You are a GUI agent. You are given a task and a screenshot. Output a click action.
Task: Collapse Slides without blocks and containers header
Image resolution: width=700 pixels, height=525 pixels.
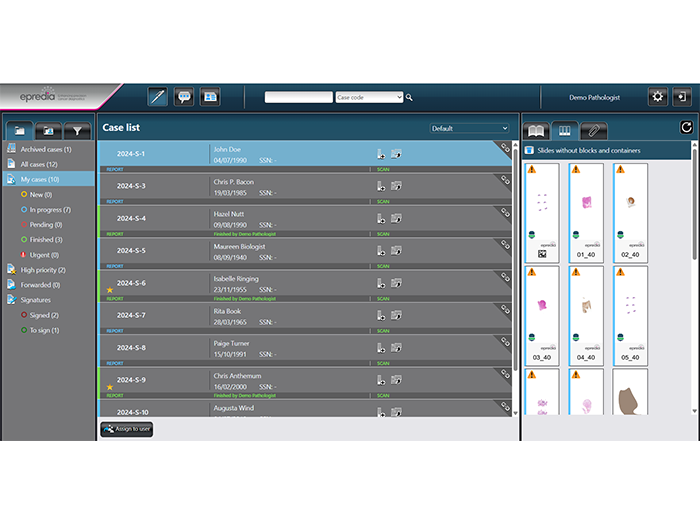[x=607, y=150]
